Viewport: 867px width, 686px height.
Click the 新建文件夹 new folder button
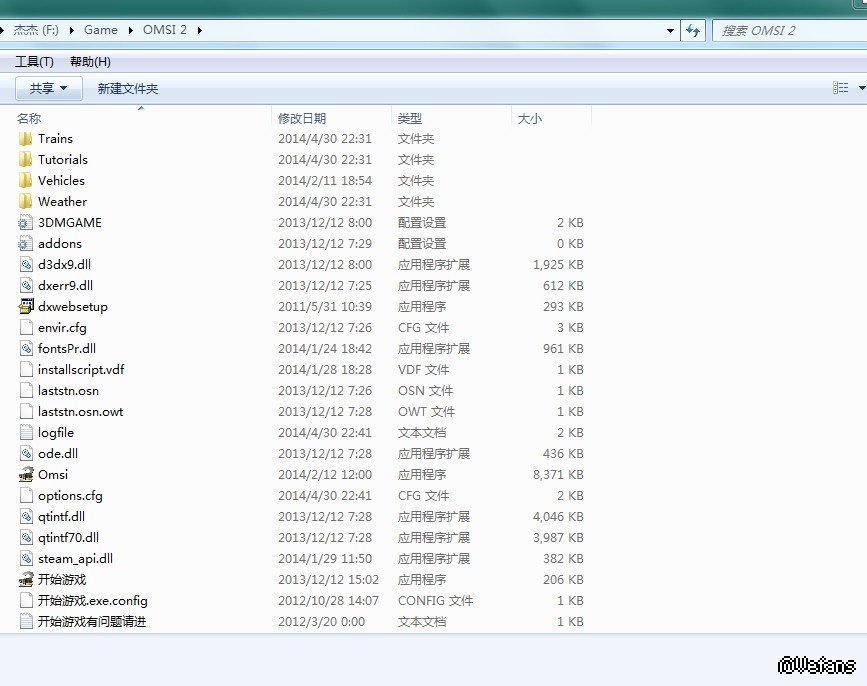(x=128, y=88)
